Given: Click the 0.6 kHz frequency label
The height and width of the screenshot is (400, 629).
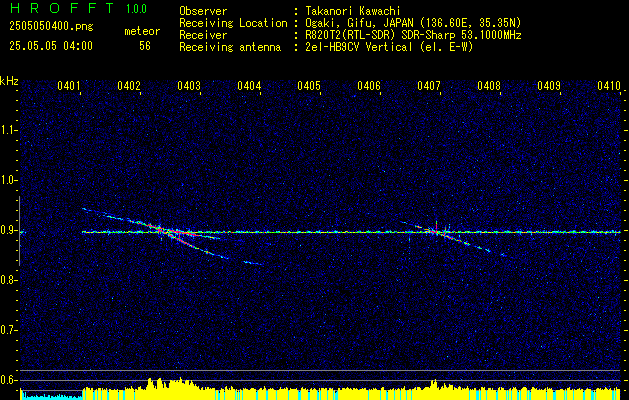Looking at the screenshot, I should [x=8, y=380].
